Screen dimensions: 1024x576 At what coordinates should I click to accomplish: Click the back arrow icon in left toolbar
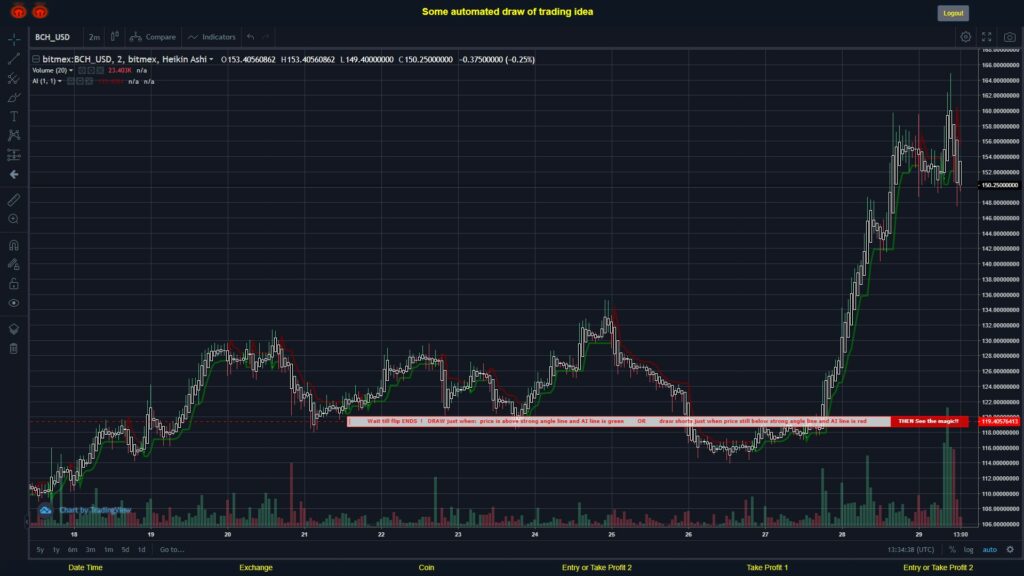[x=14, y=174]
